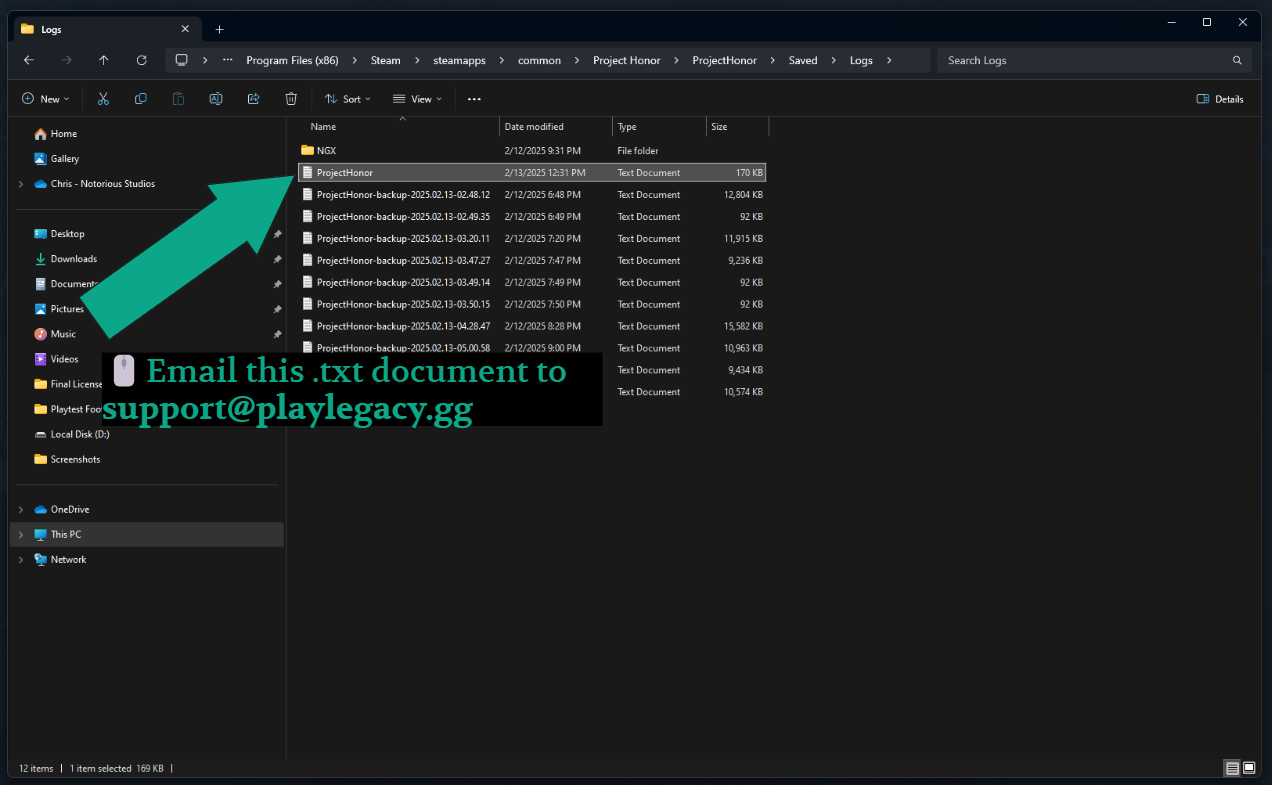Expand the Network tree node
Viewport: 1272px width, 785px height.
21,560
